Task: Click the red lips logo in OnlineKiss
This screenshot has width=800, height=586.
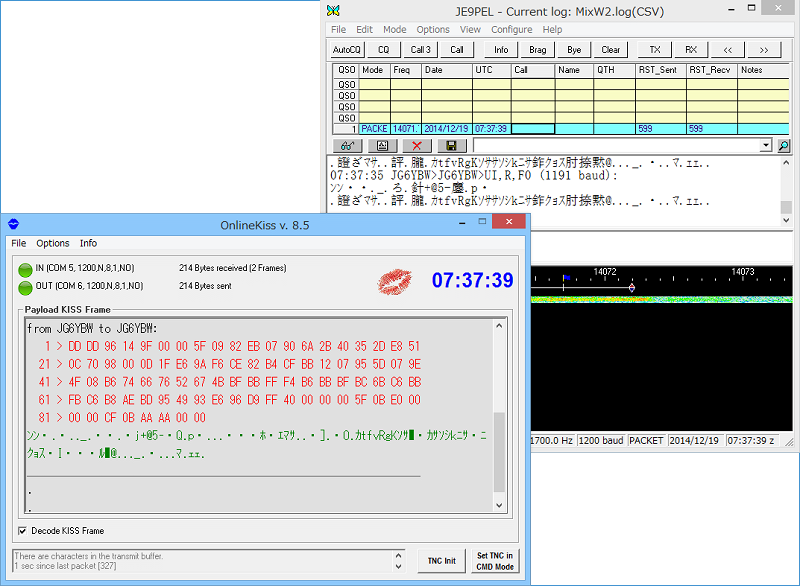Action: pyautogui.click(x=394, y=282)
